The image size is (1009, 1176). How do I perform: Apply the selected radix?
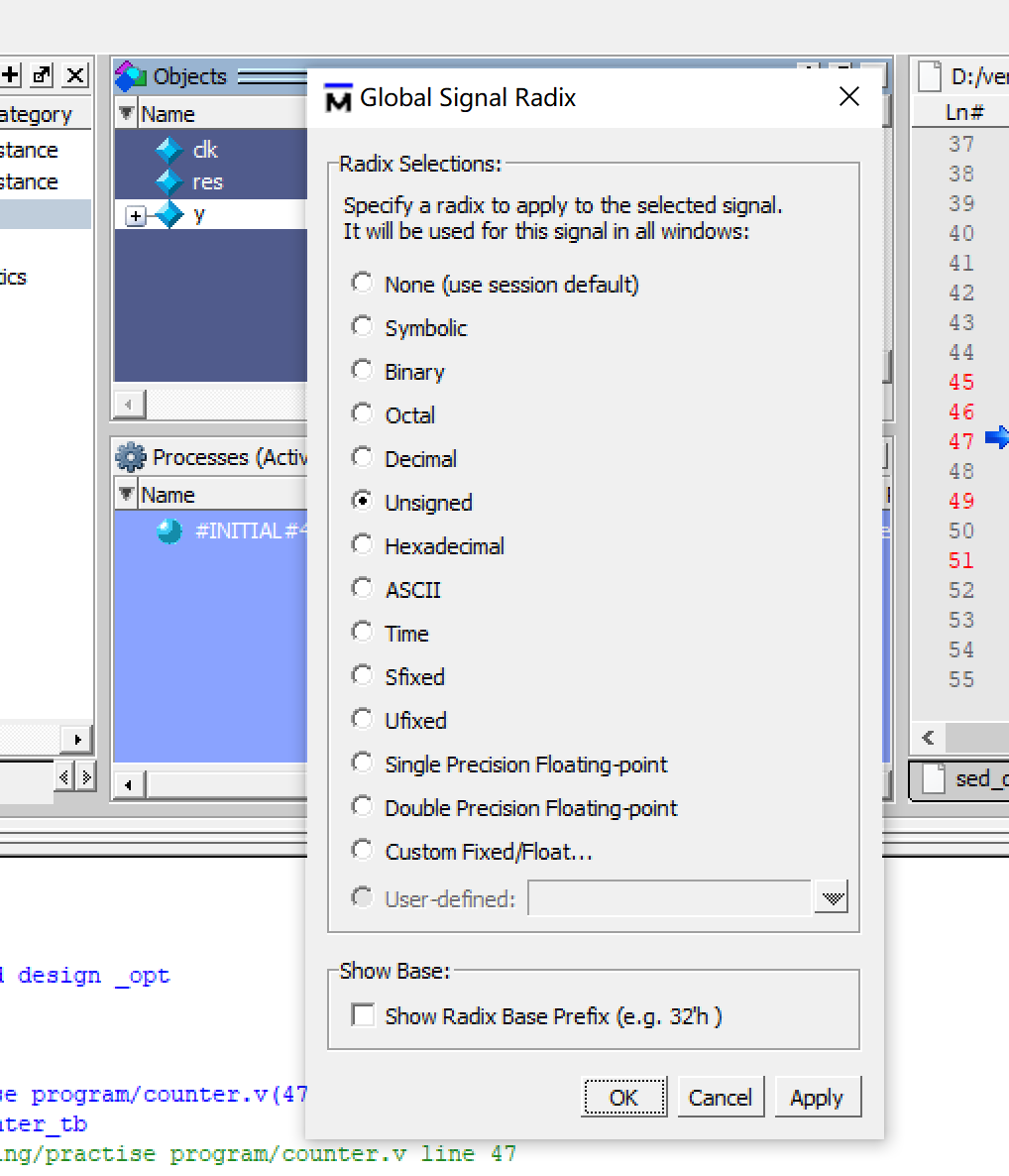click(x=817, y=1098)
